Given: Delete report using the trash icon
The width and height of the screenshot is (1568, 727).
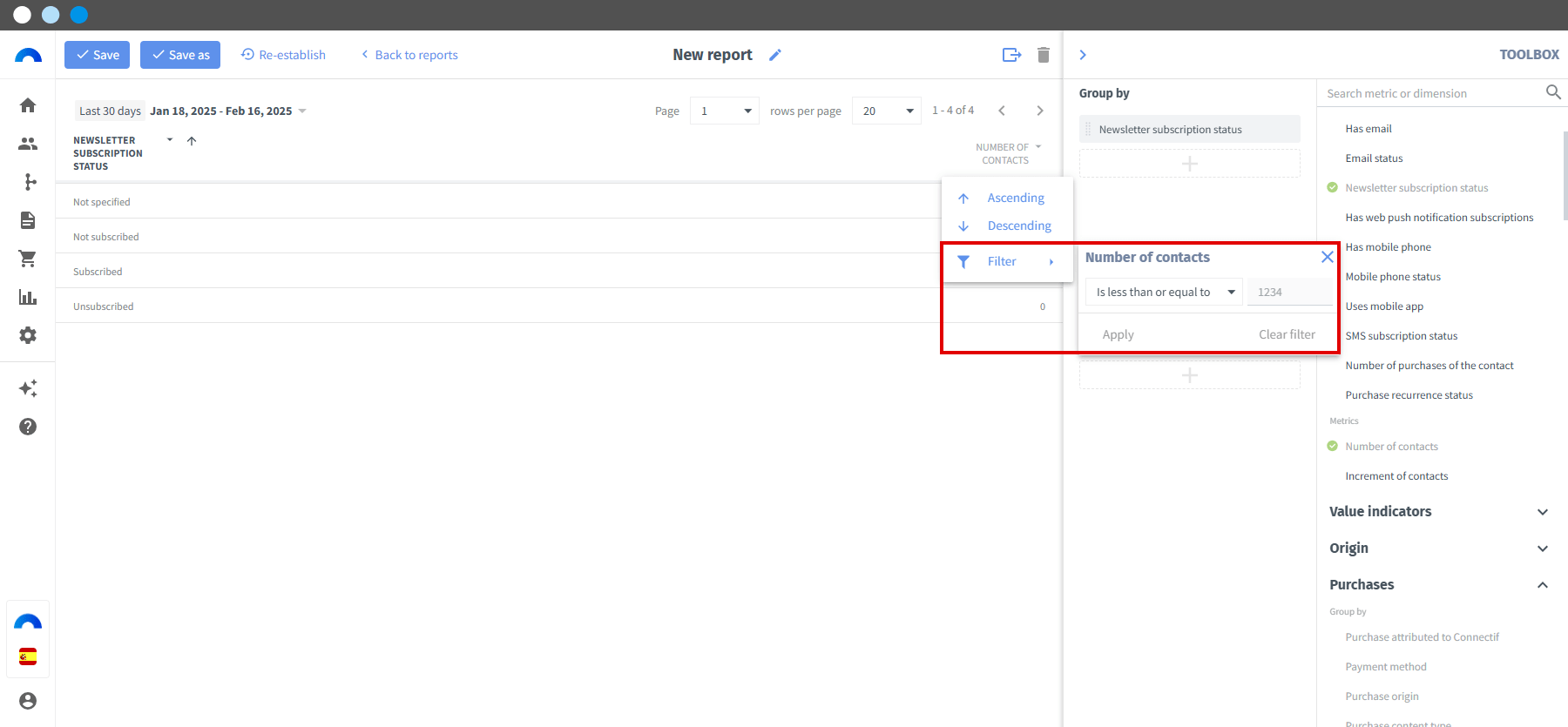Looking at the screenshot, I should click(x=1044, y=55).
